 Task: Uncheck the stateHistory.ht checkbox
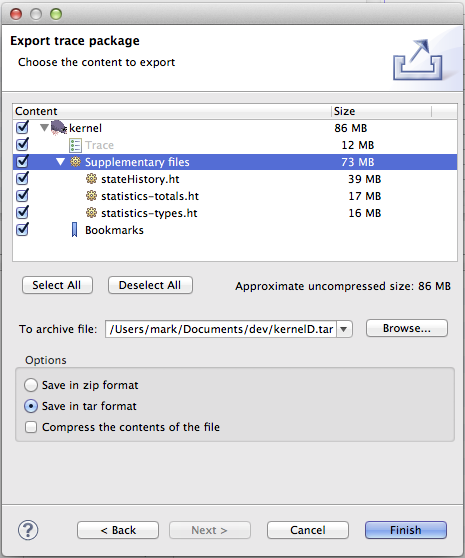(22, 178)
